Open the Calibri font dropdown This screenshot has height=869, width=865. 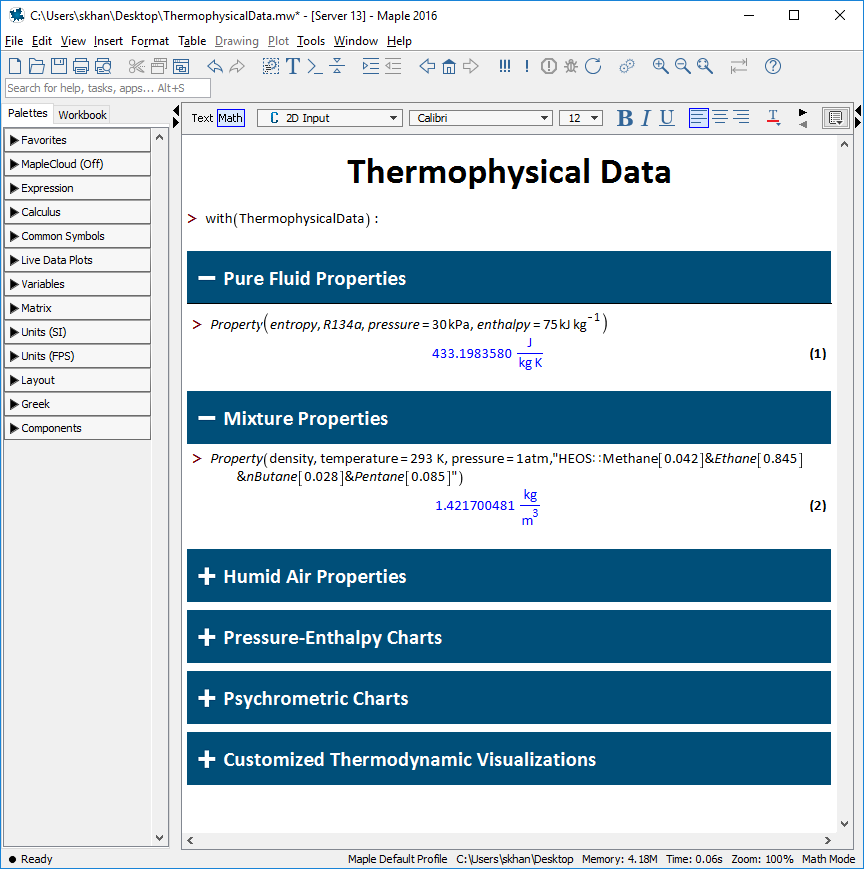480,118
